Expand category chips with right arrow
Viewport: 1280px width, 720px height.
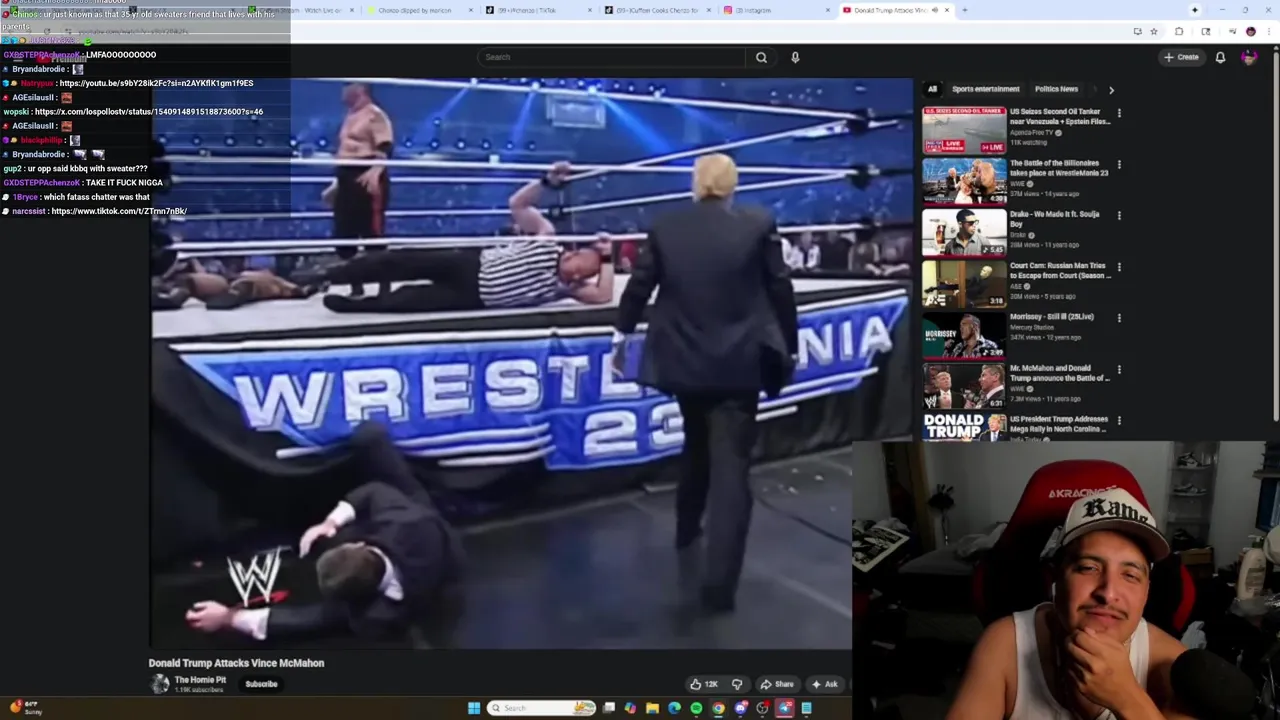coord(1111,90)
